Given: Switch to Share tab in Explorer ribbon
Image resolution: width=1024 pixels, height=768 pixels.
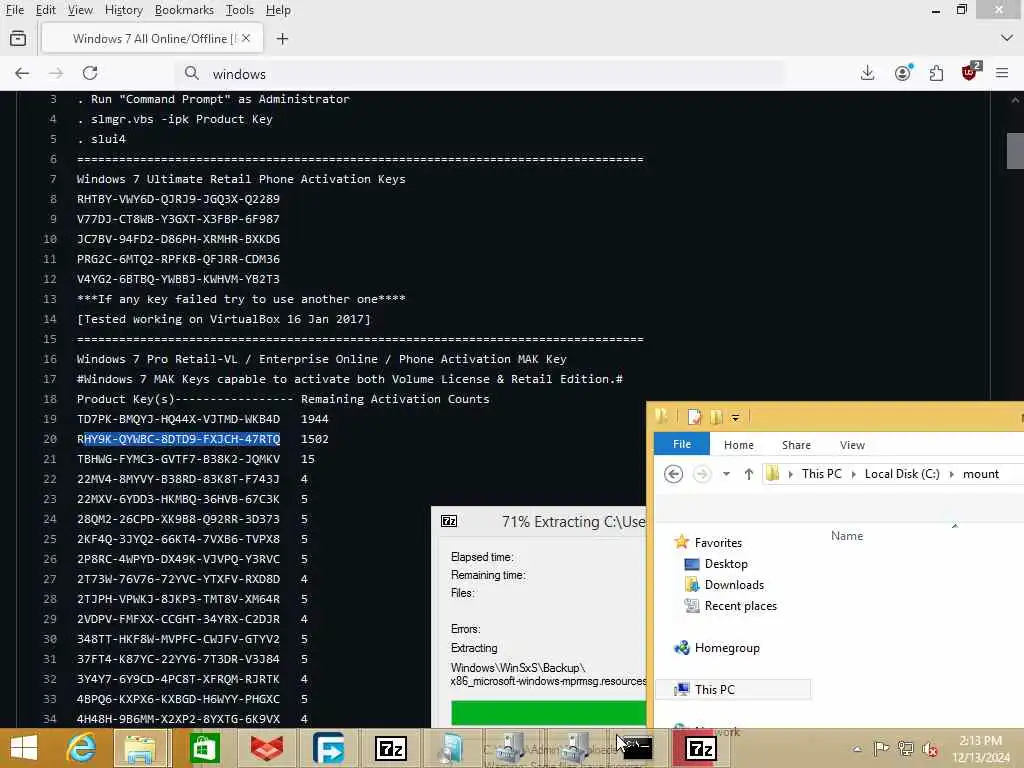Looking at the screenshot, I should (796, 445).
